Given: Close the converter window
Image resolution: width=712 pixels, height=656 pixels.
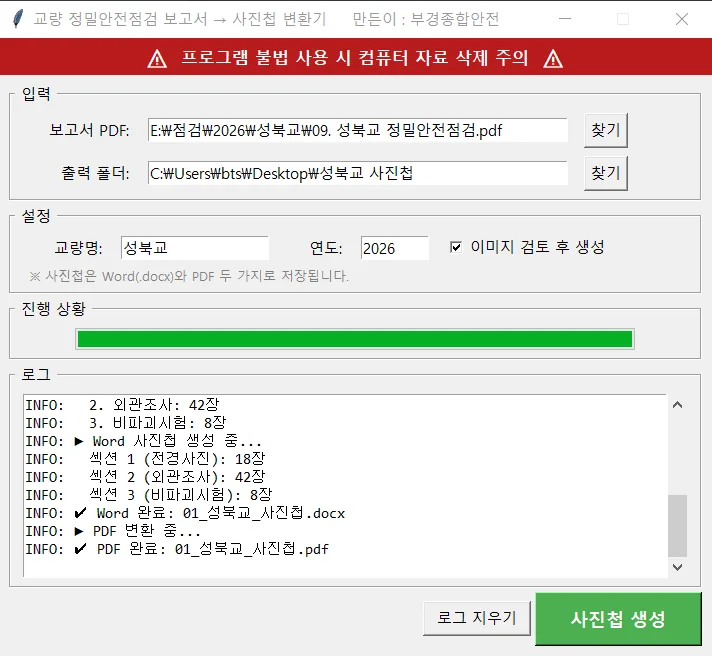Looking at the screenshot, I should click(682, 19).
